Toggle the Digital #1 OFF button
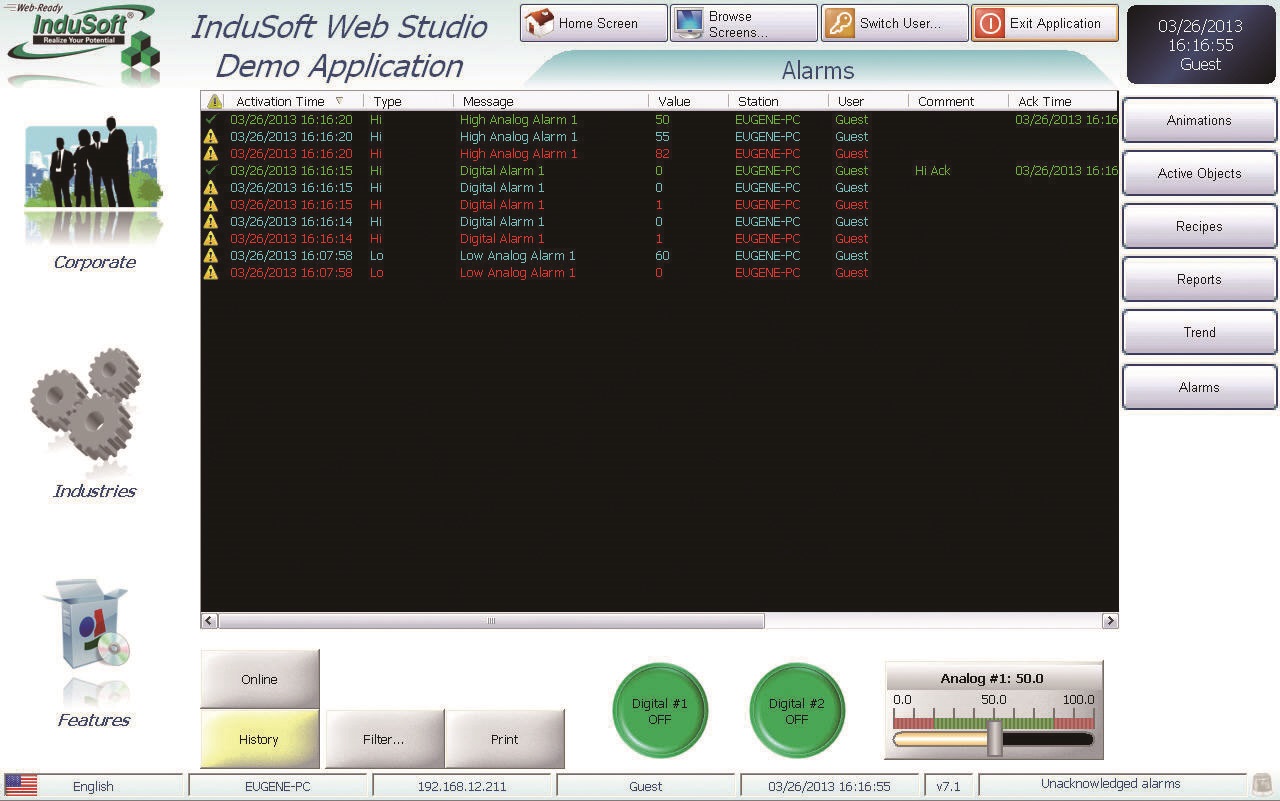The width and height of the screenshot is (1280, 801). (x=660, y=710)
